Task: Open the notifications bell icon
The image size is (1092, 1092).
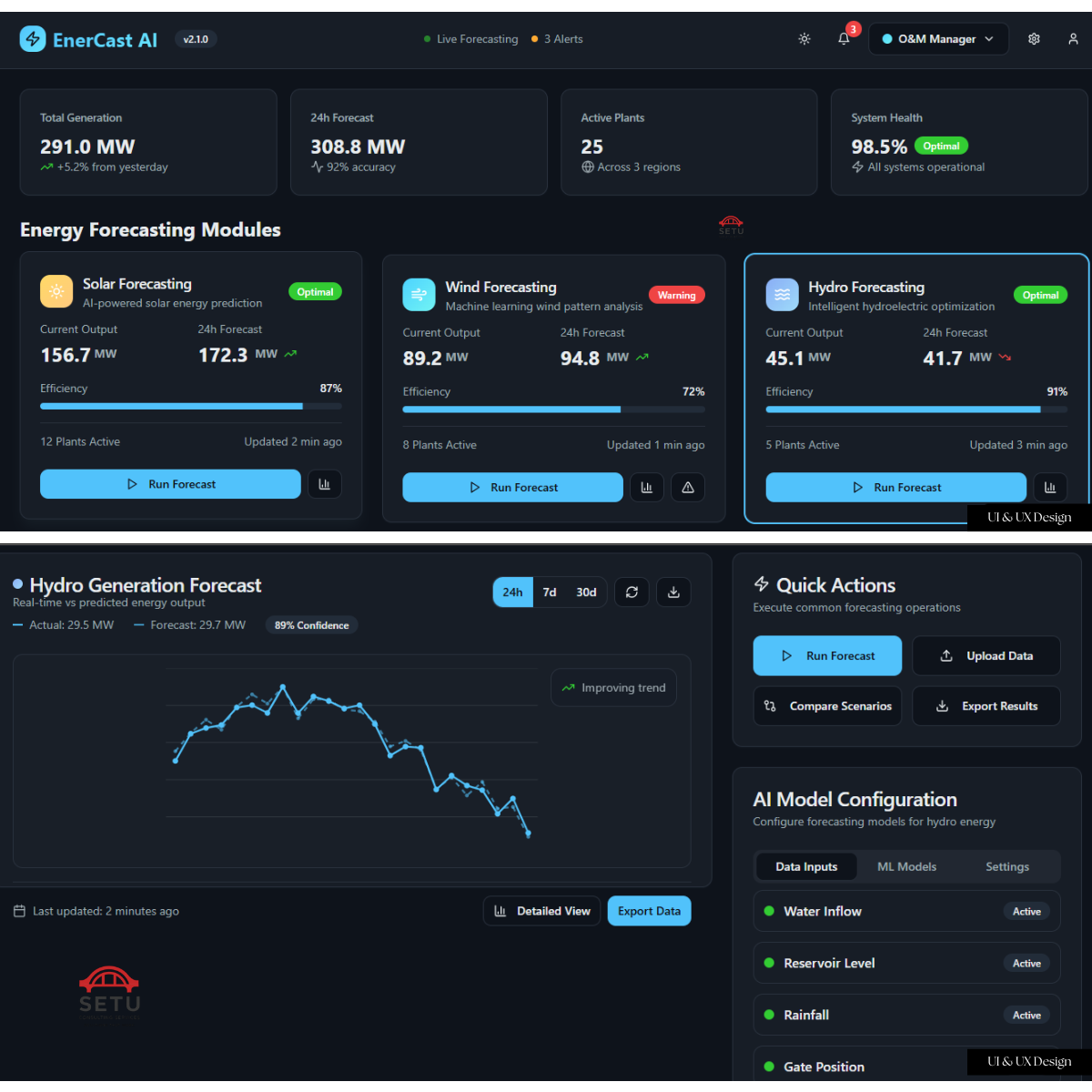Action: tap(844, 39)
